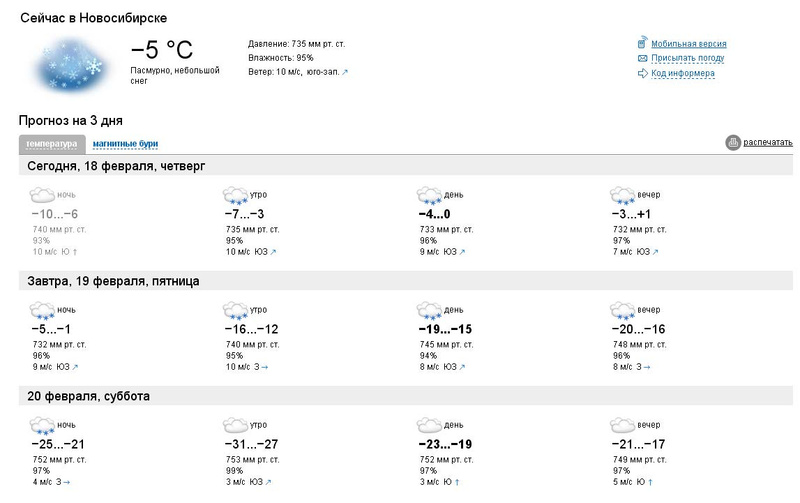Click the printer icon
The height and width of the screenshot is (503, 800).
733,143
